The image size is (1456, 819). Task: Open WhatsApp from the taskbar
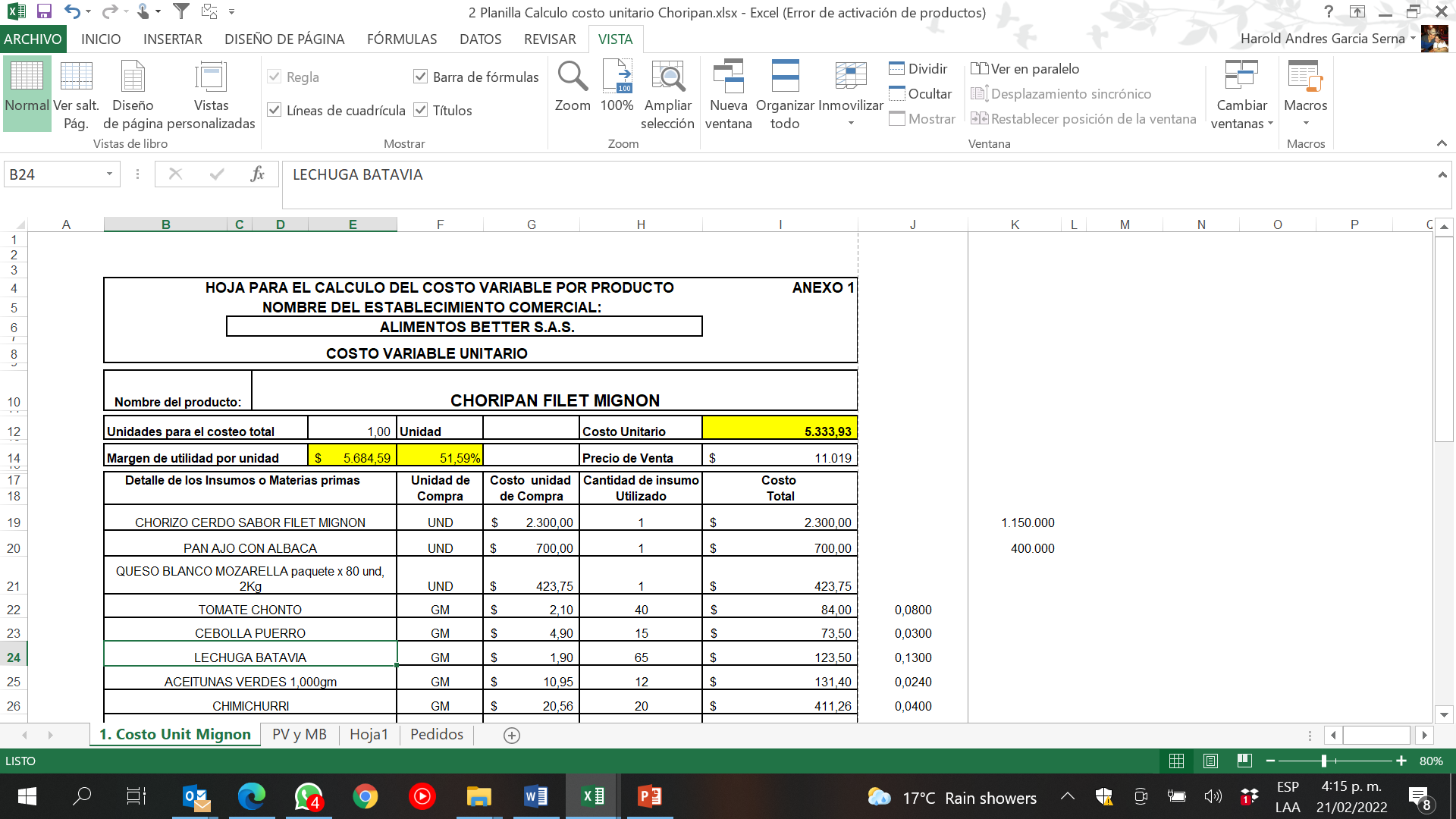pyautogui.click(x=309, y=796)
